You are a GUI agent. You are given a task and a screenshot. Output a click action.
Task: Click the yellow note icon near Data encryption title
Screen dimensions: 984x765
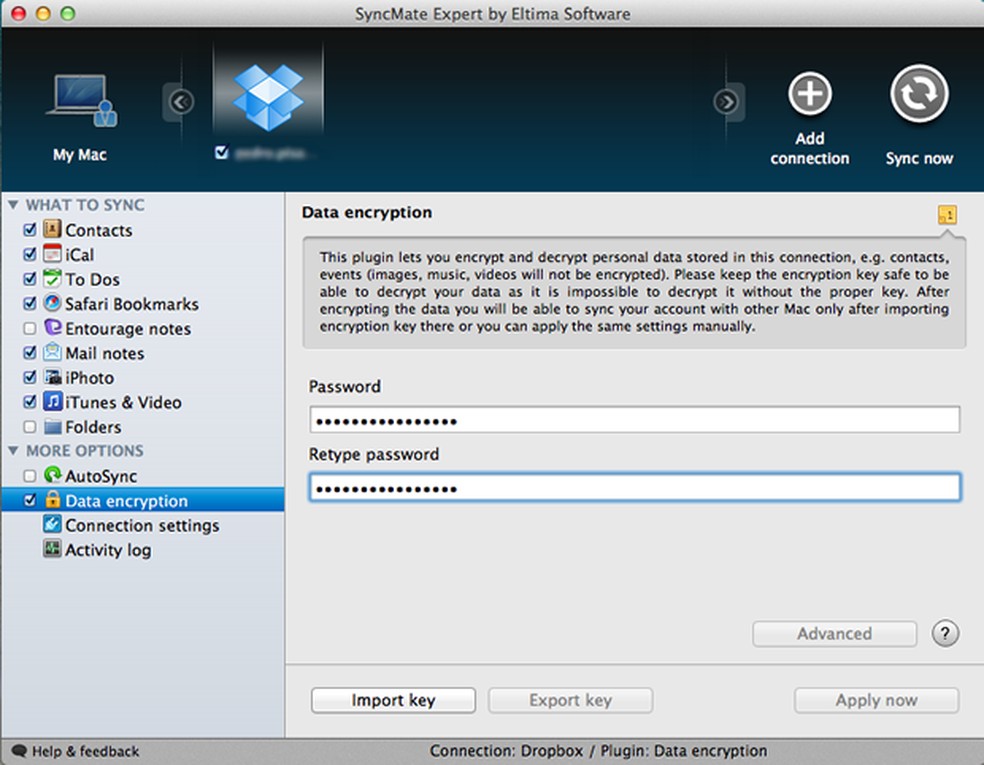pyautogui.click(x=947, y=215)
